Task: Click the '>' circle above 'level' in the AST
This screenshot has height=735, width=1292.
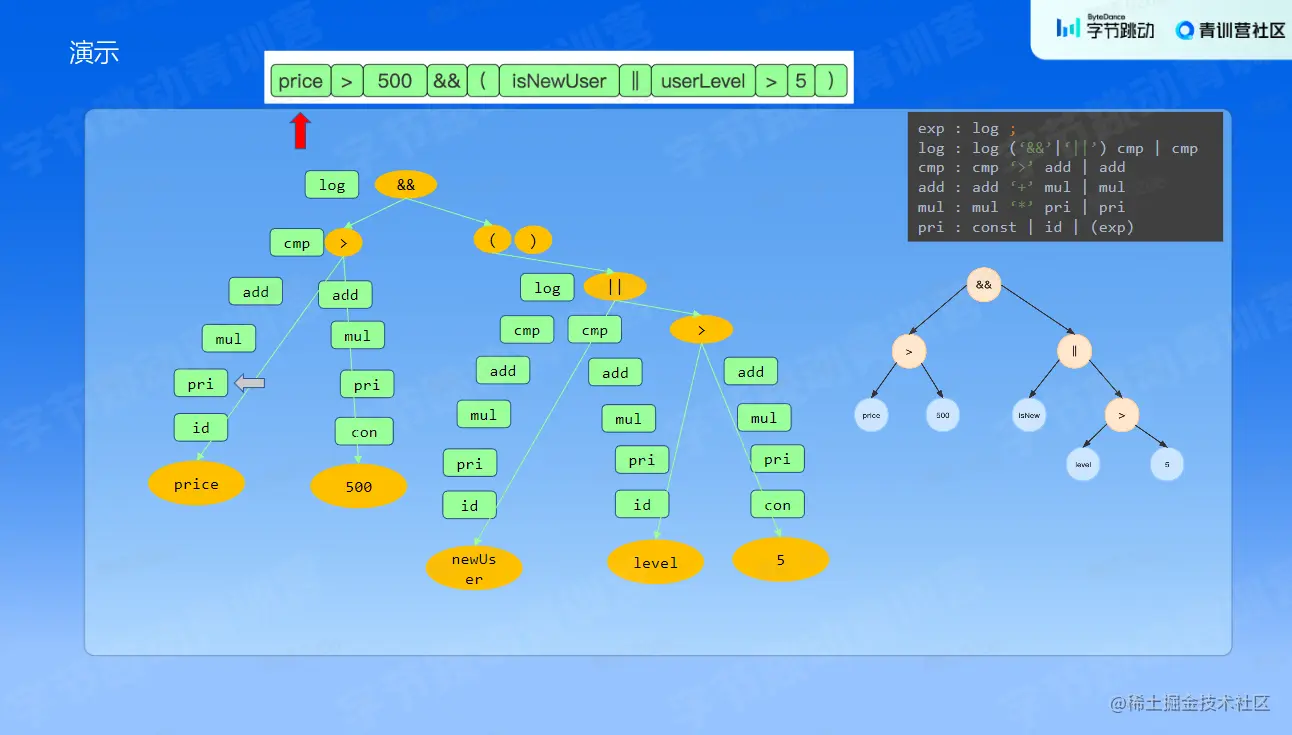Action: coord(1122,415)
